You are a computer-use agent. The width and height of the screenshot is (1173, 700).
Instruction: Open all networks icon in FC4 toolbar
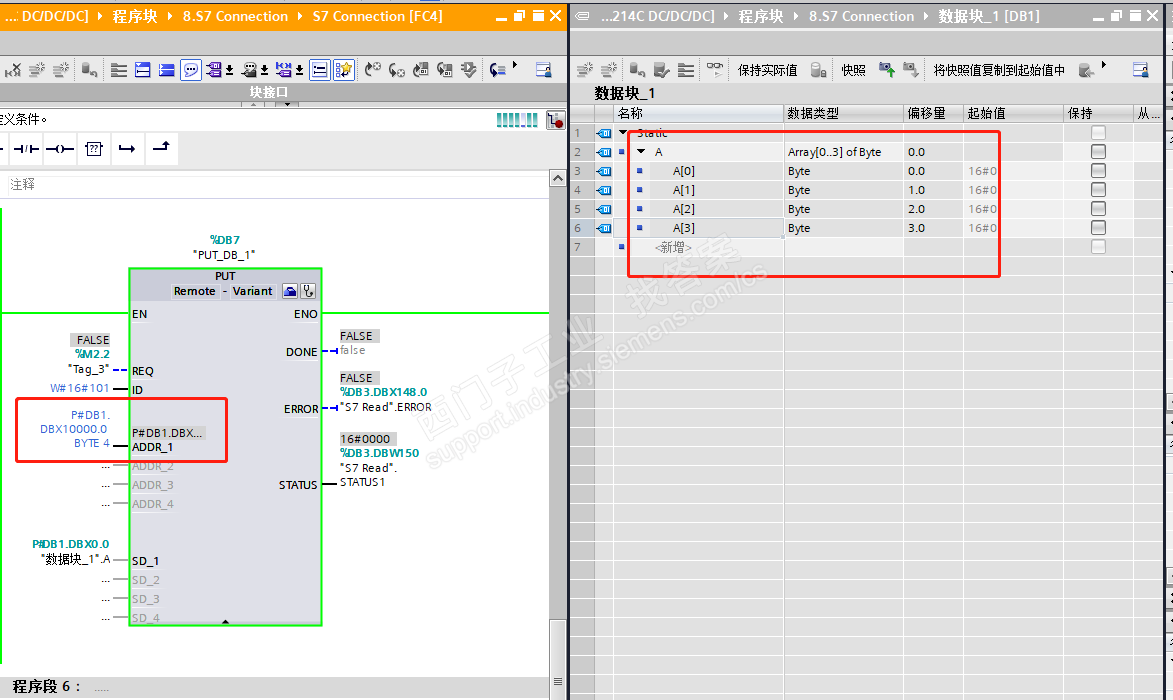(x=143, y=70)
